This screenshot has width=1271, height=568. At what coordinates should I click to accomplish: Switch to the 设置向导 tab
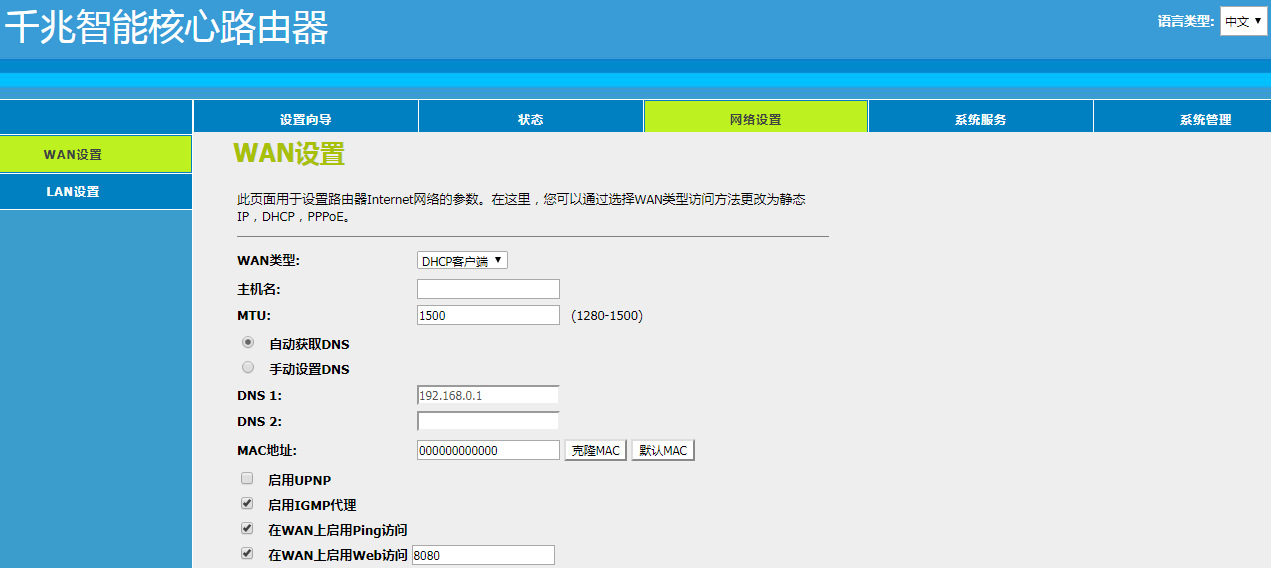point(305,119)
